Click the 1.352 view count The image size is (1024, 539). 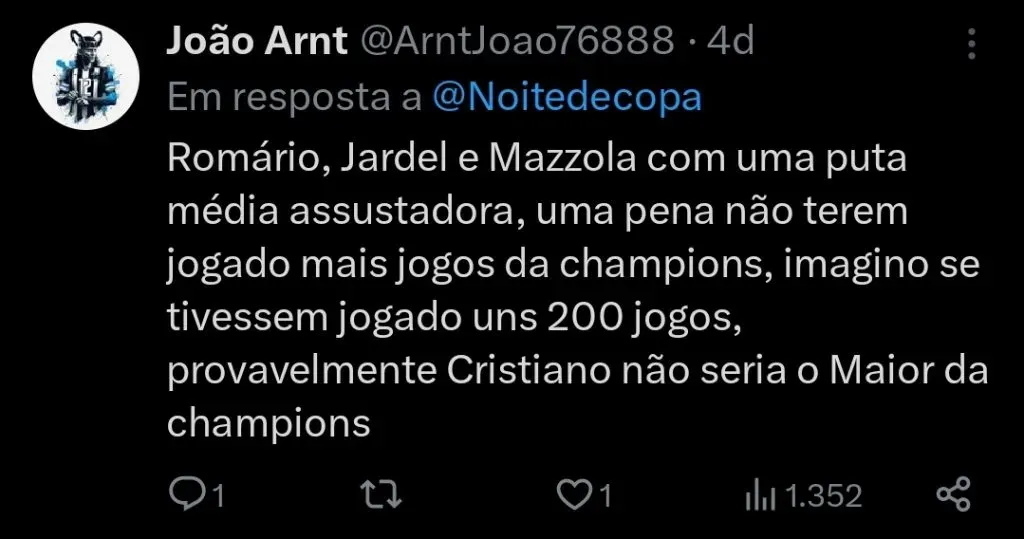(822, 495)
